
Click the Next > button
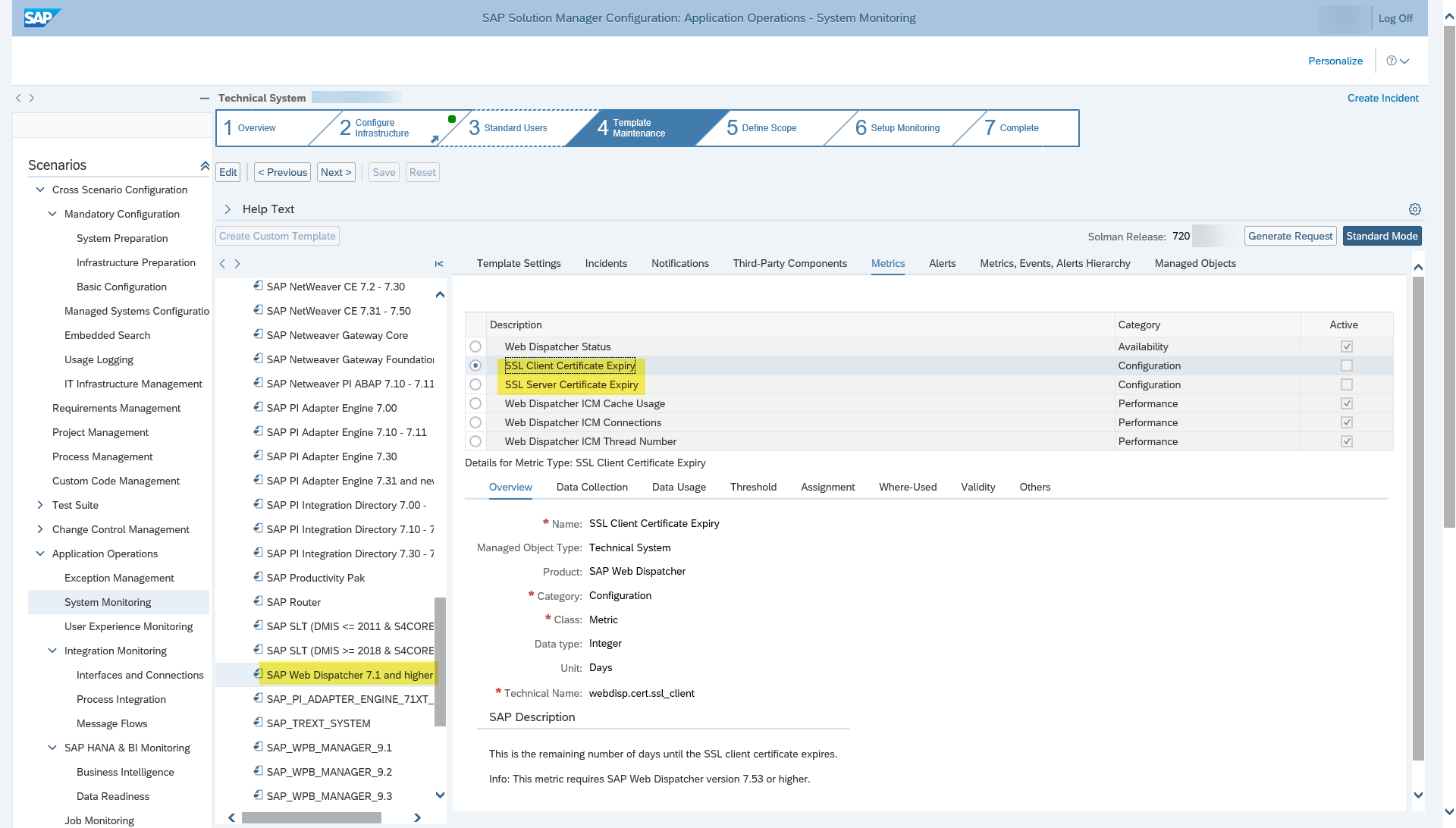click(x=336, y=172)
